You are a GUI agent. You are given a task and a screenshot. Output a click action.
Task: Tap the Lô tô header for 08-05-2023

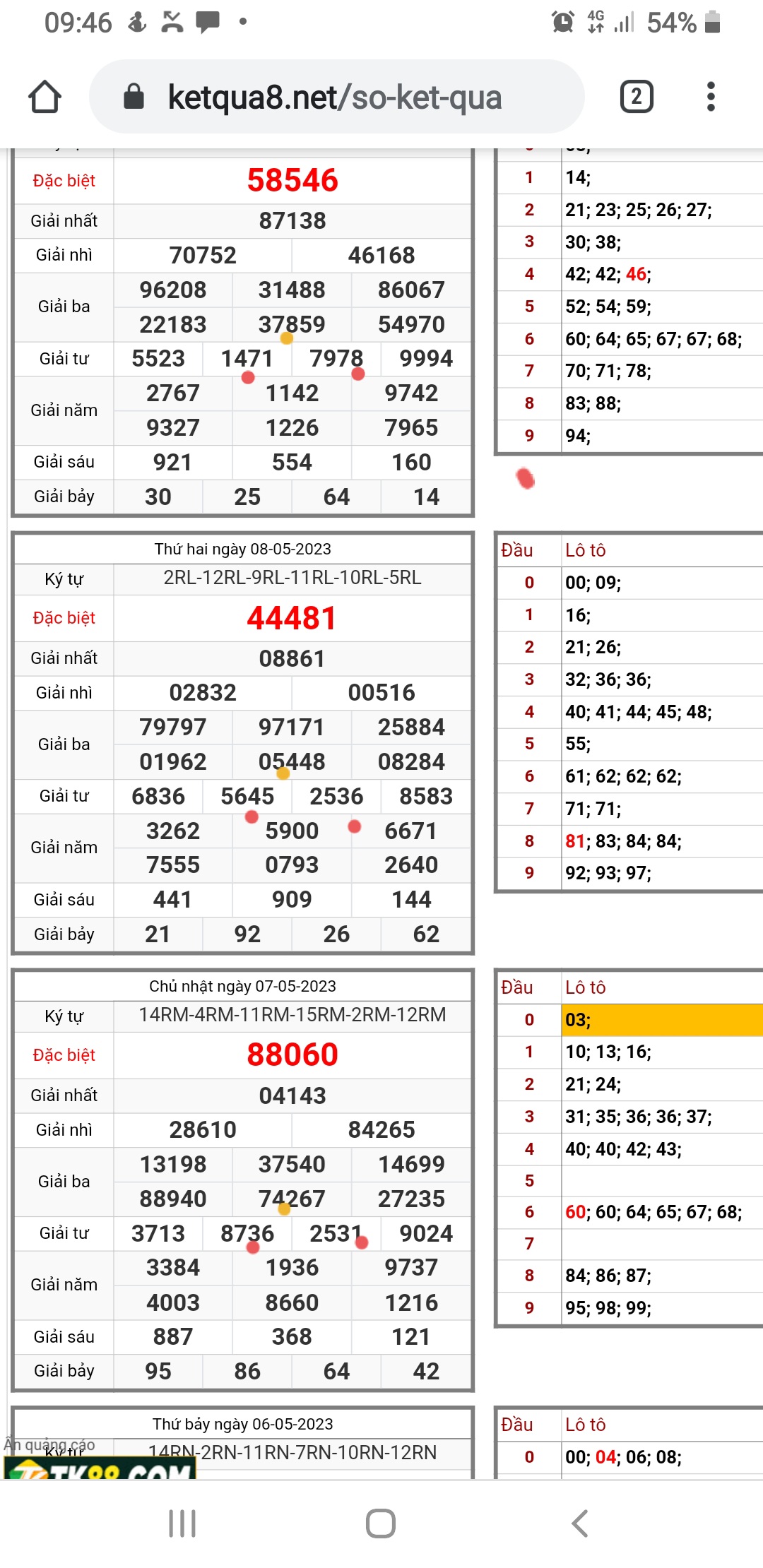(x=585, y=550)
